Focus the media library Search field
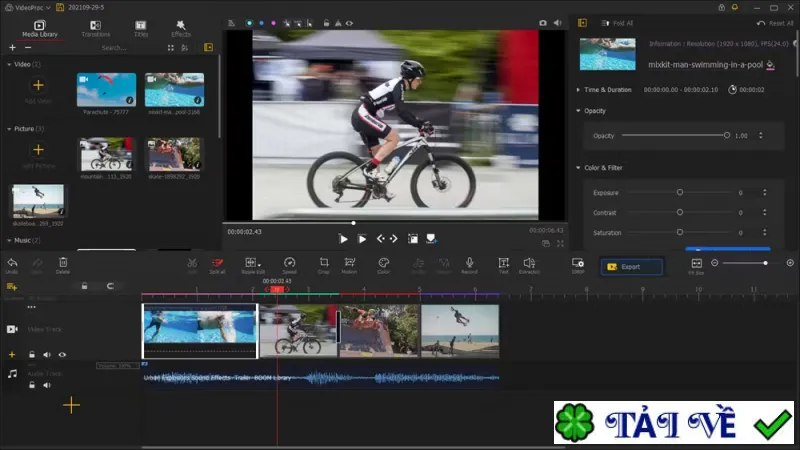800x450 pixels. click(114, 47)
